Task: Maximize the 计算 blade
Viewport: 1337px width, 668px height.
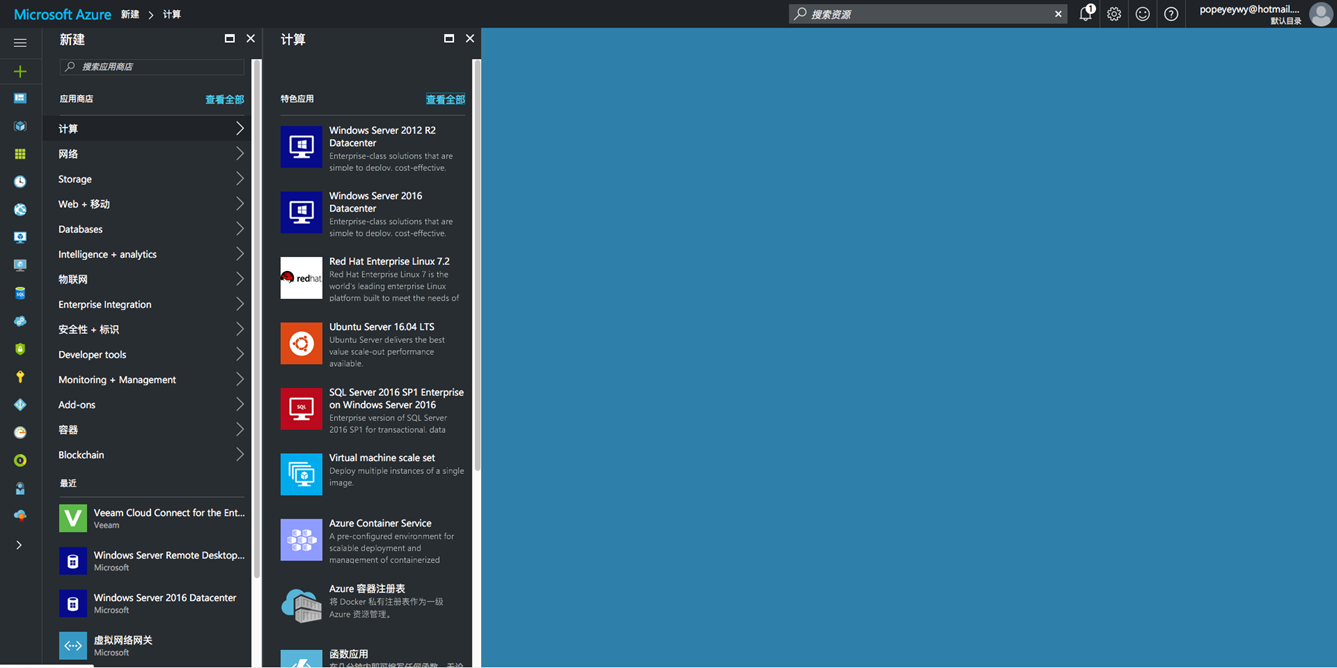Action: [449, 39]
